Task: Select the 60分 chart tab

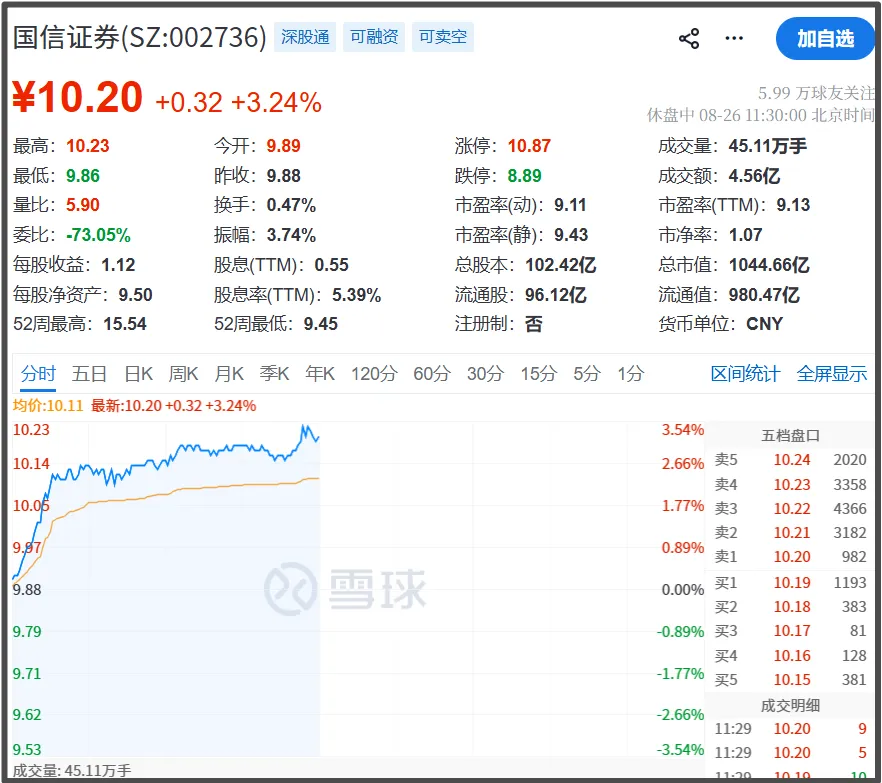Action: (x=432, y=374)
